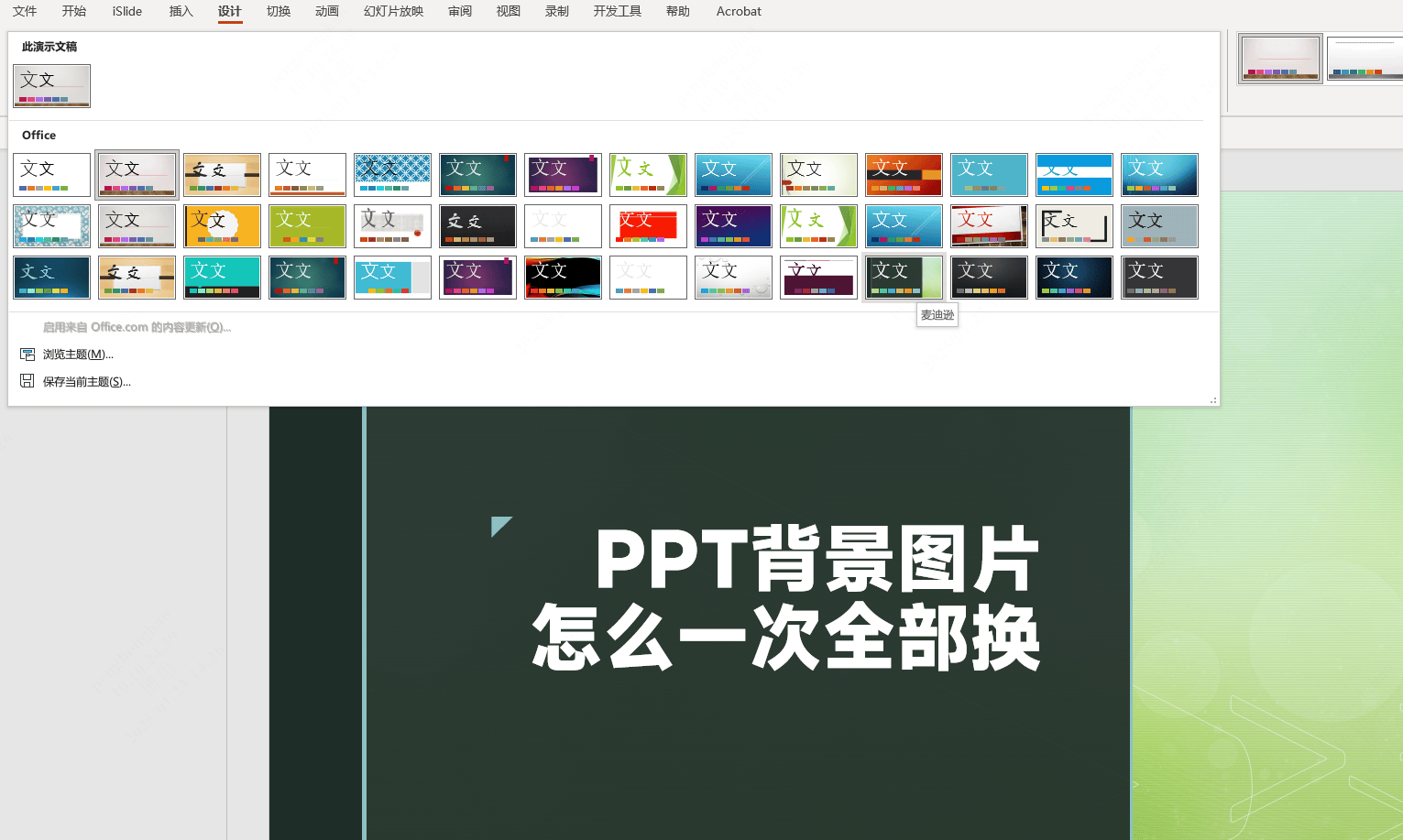
Task: Apply the green leaf theme in row one
Action: click(648, 174)
